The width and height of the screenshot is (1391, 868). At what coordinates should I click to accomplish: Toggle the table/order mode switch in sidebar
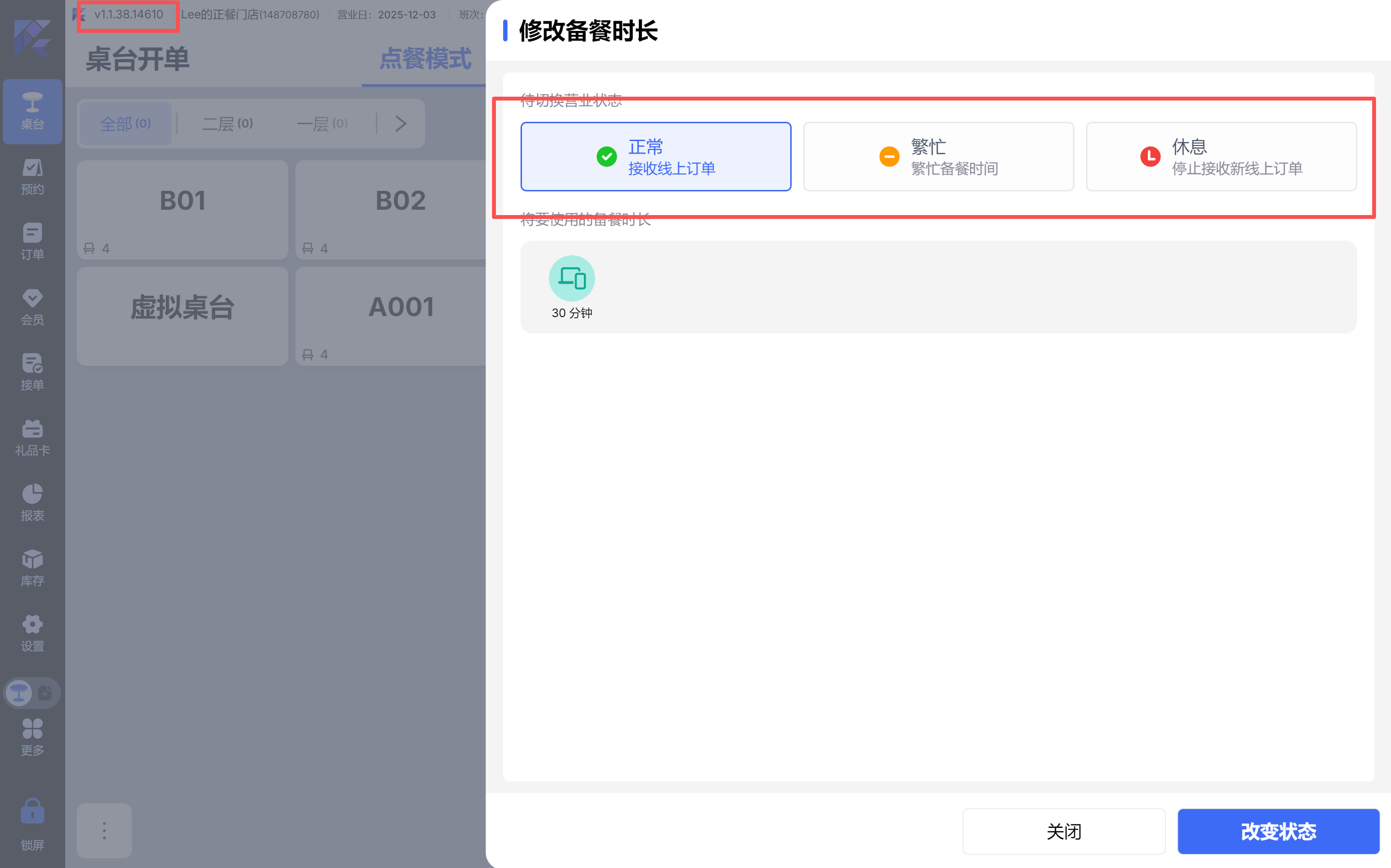point(32,693)
